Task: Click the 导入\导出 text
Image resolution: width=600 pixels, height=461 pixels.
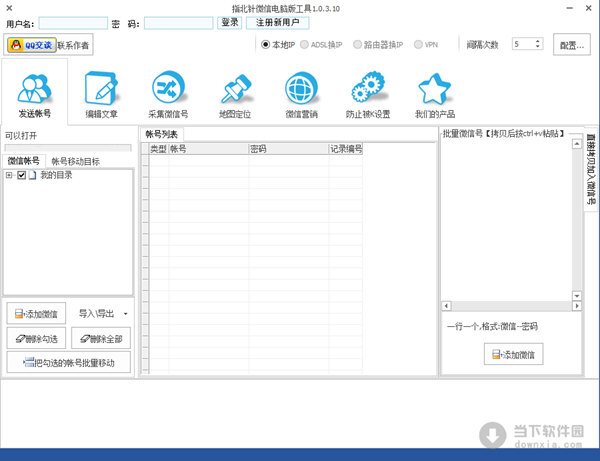Action: pyautogui.click(x=96, y=314)
